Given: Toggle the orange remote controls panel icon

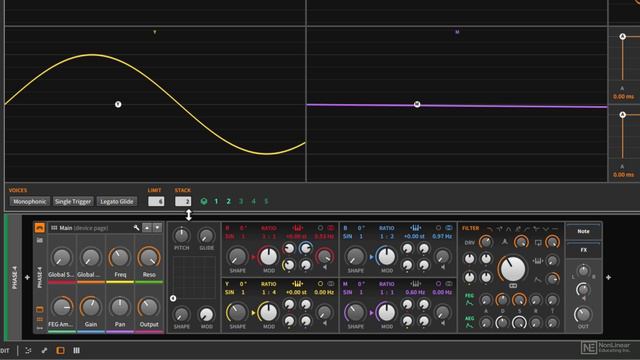Looking at the screenshot, I should point(40,309).
